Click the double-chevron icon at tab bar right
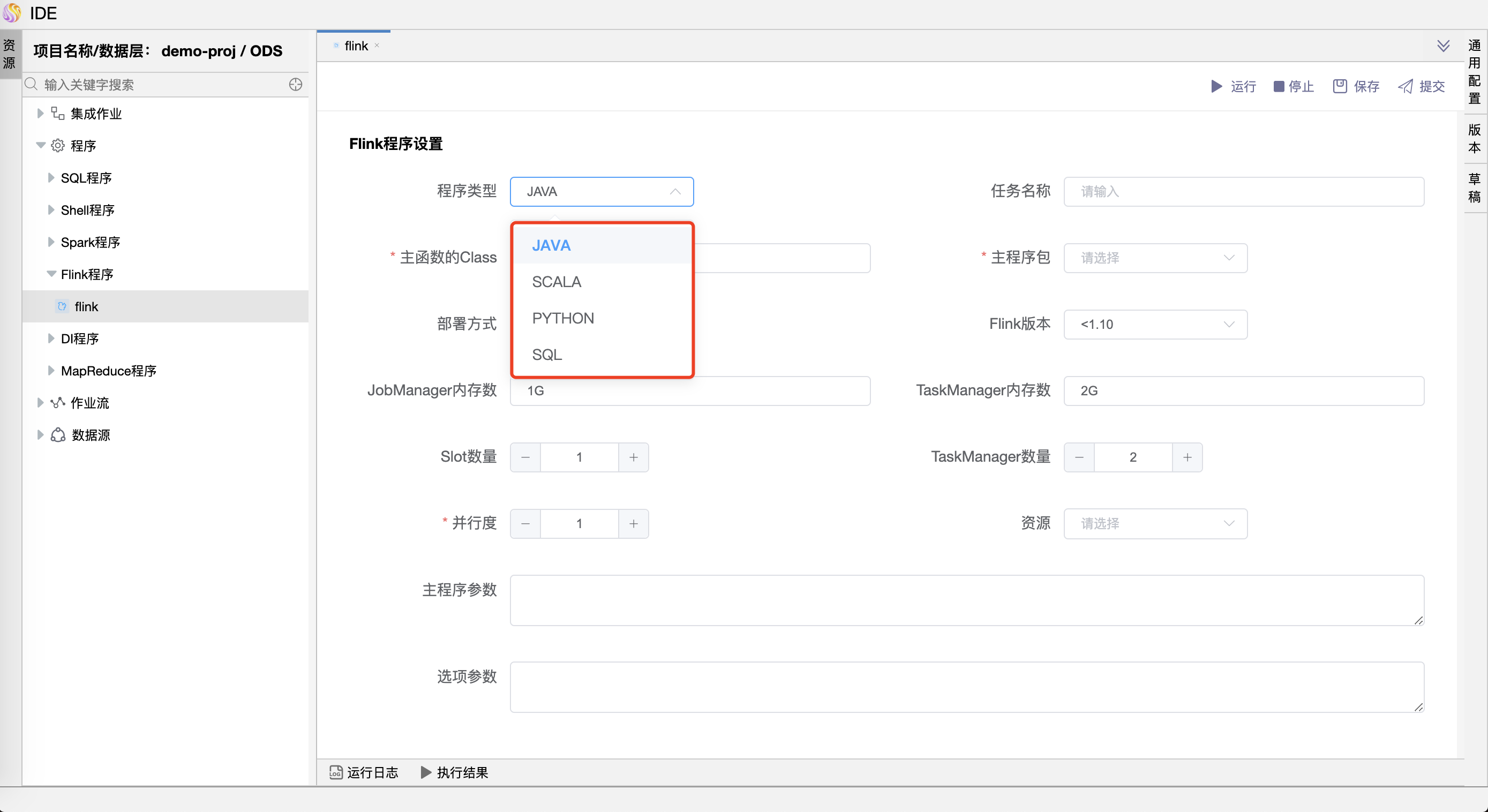Screen dimensions: 1488x812 pyautogui.click(x=1443, y=46)
